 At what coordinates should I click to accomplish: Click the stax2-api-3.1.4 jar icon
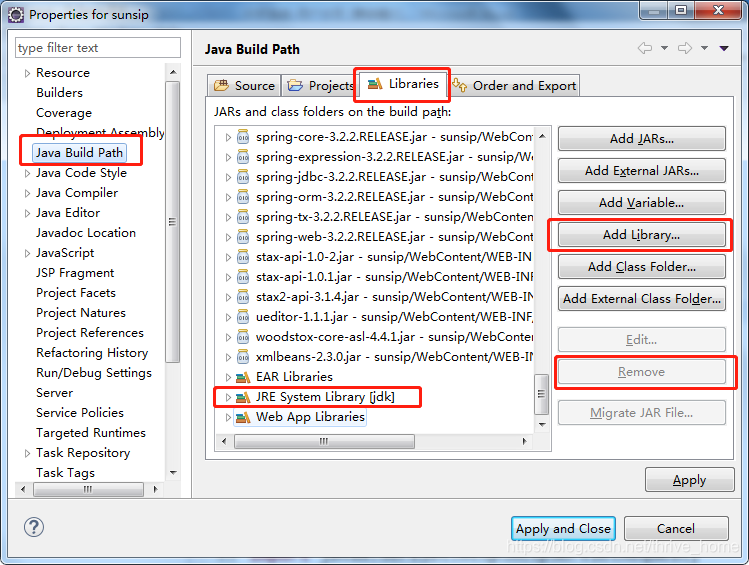coord(243,297)
